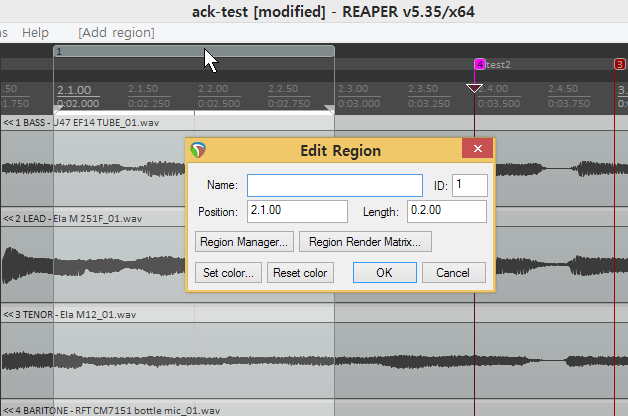The height and width of the screenshot is (416, 628).
Task: Click the ruler at 2.2.50
Action: point(283,89)
